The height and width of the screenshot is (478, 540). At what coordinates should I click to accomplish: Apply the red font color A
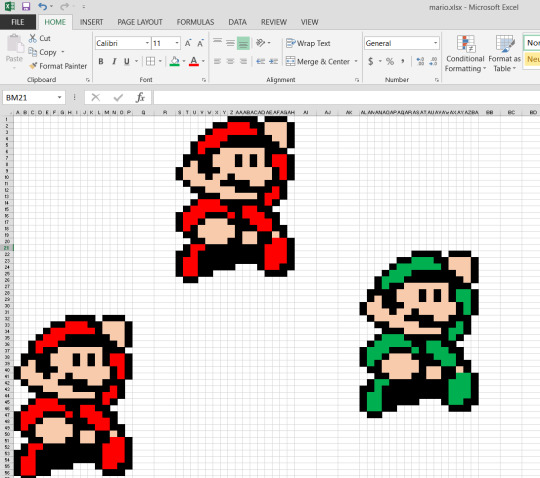tap(194, 61)
